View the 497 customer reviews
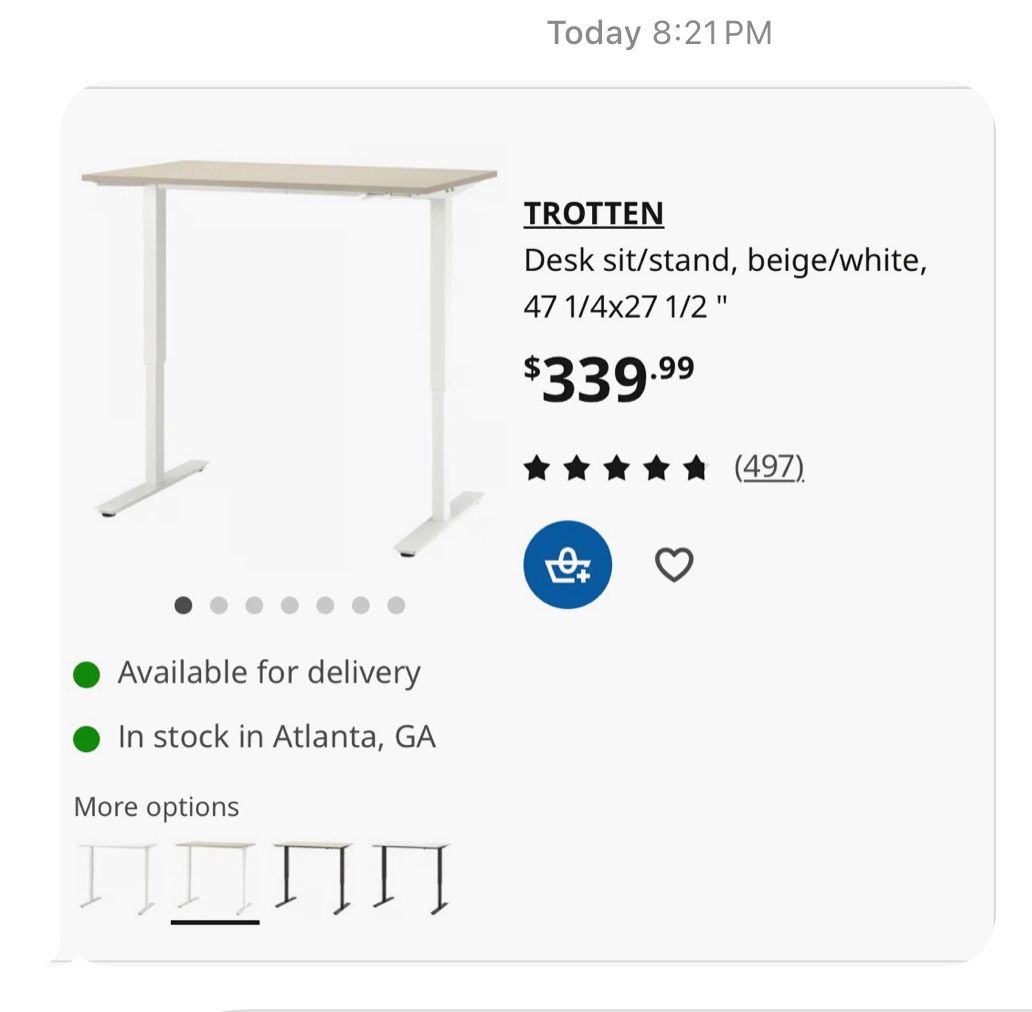This screenshot has width=1032, height=1012. (769, 467)
